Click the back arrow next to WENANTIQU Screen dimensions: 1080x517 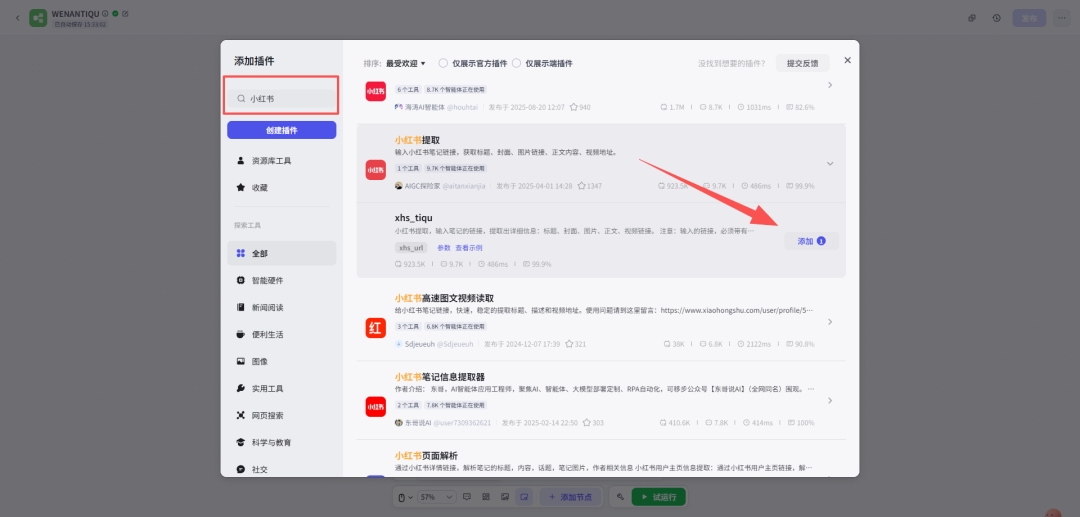point(17,18)
